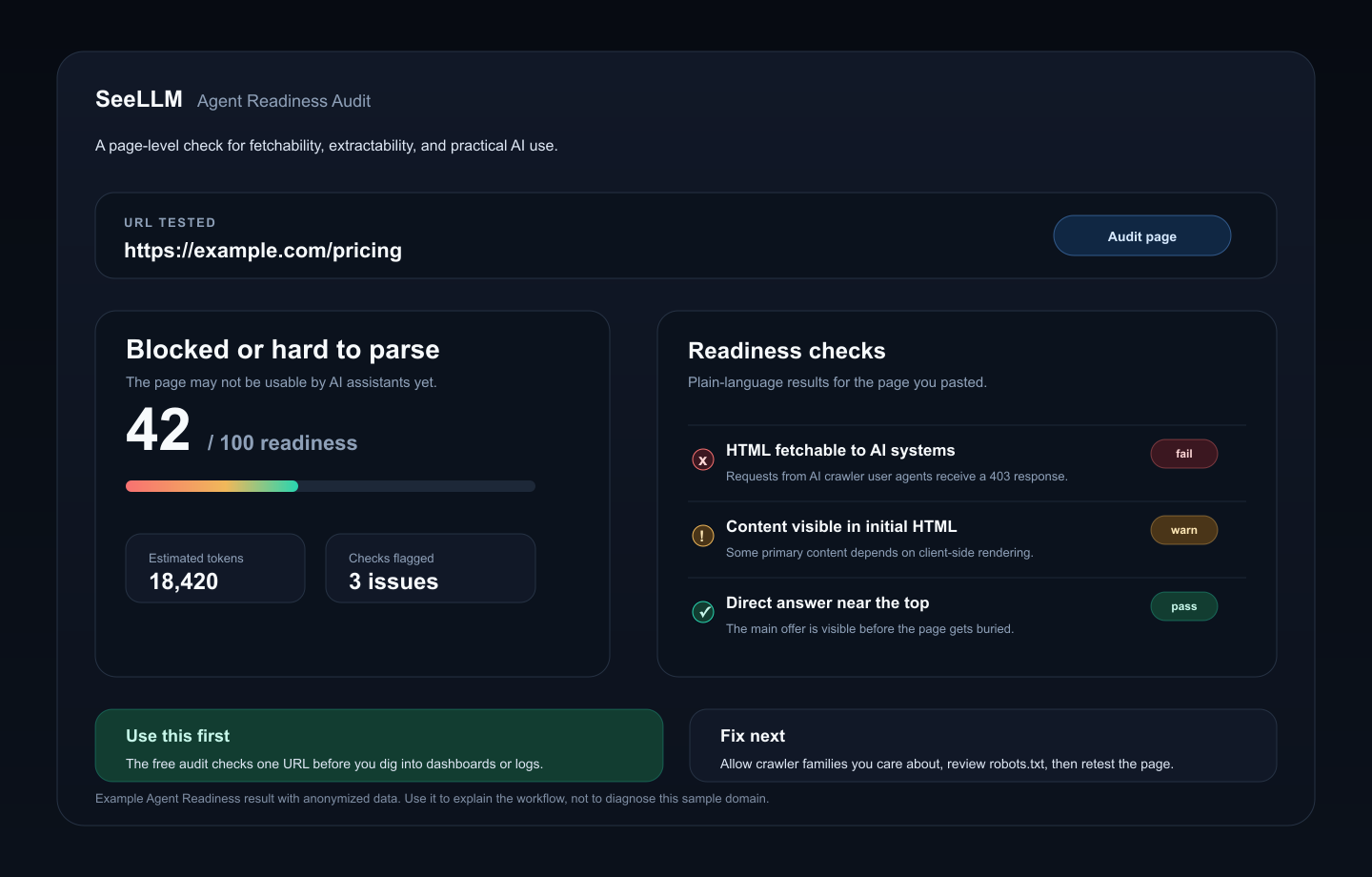
Task: Click the red X fail icon
Action: click(703, 459)
